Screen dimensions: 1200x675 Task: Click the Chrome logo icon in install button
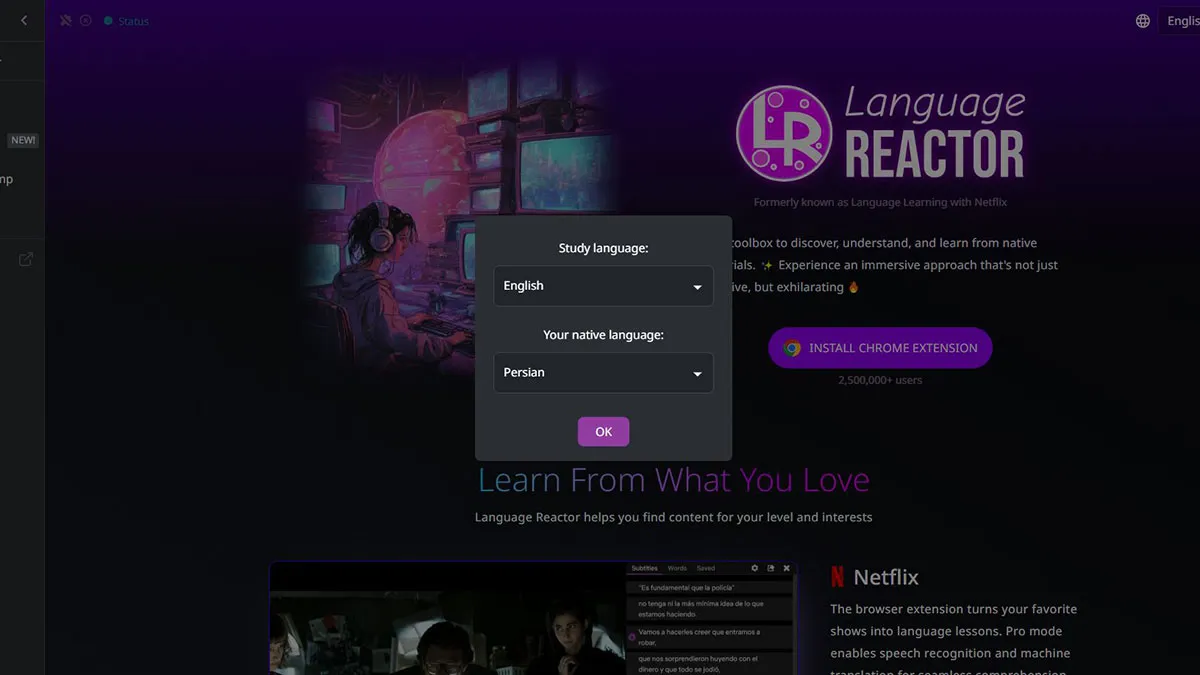(792, 349)
